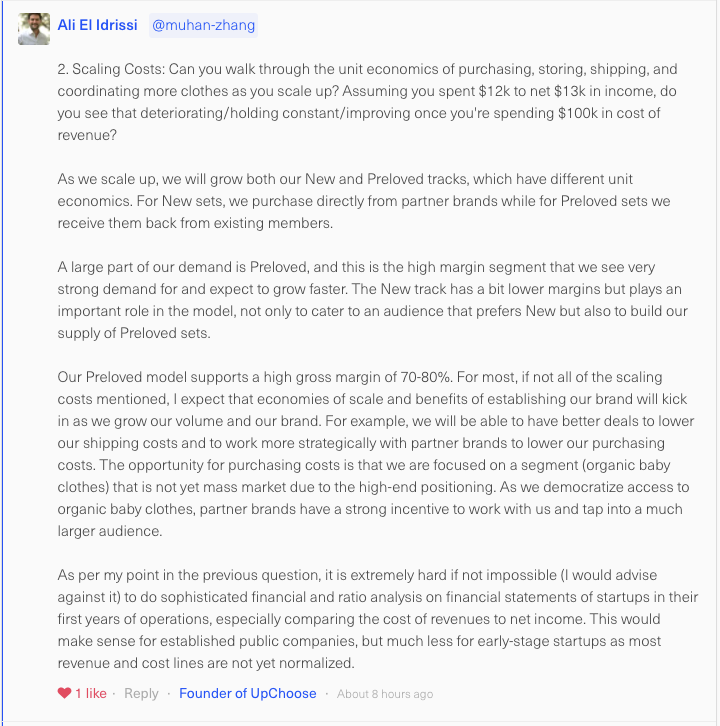Screen dimensions: 720x726
Task: Click the About 8 hours ago timestamp
Action: tap(385, 694)
